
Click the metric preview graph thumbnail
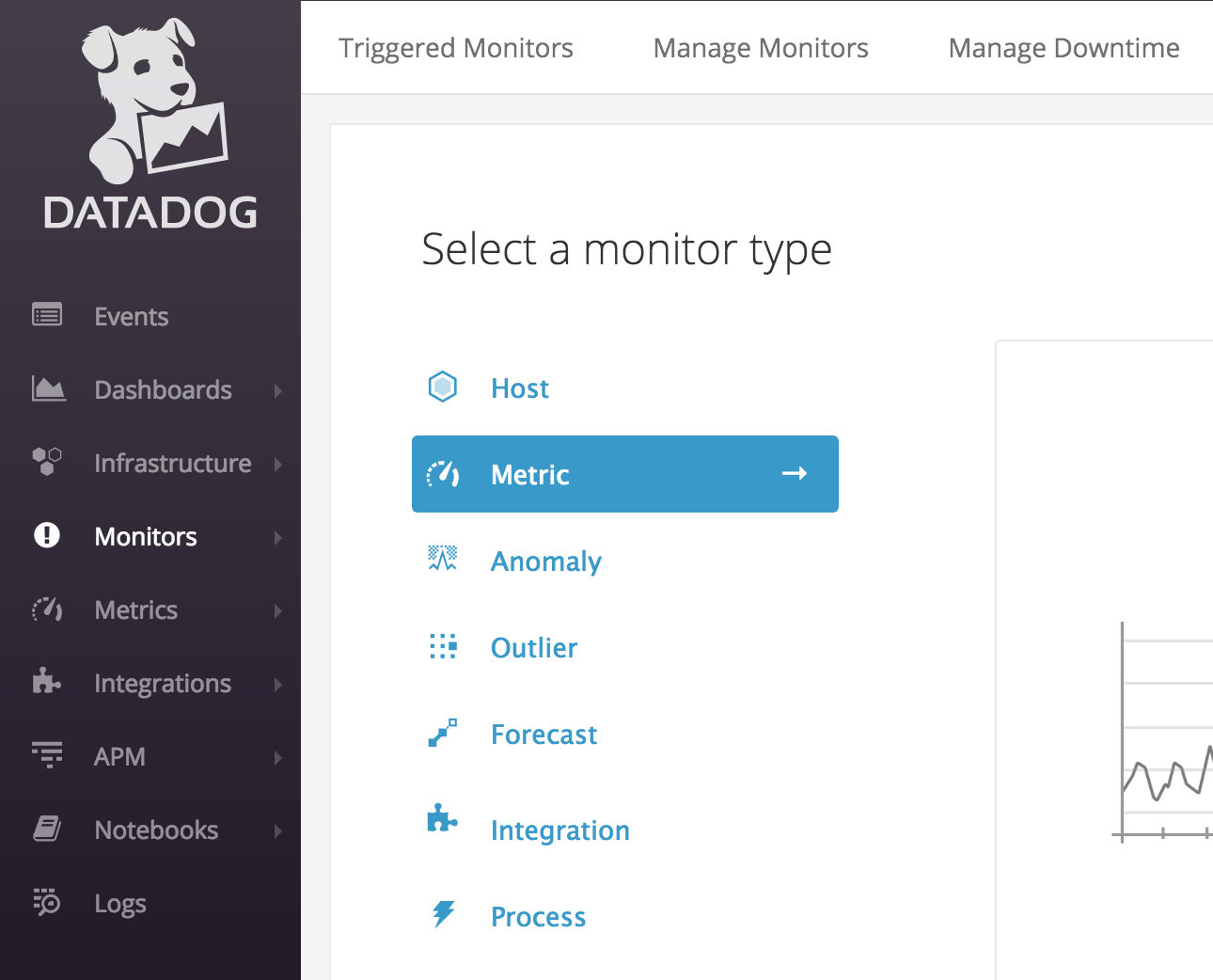pyautogui.click(x=1163, y=732)
